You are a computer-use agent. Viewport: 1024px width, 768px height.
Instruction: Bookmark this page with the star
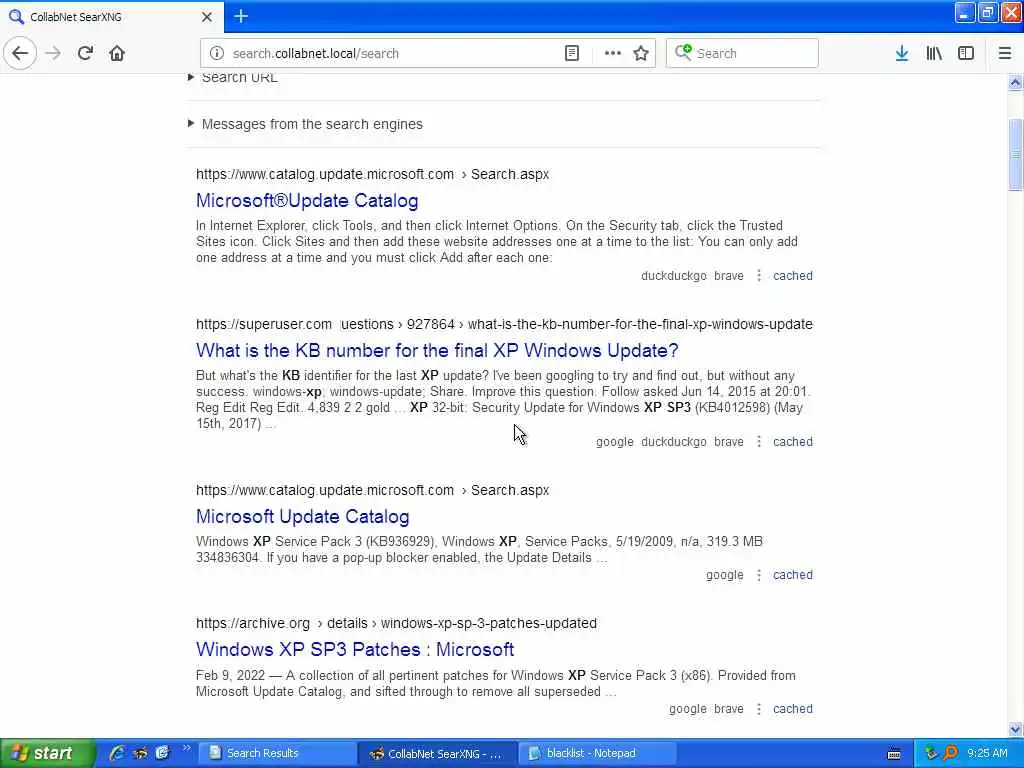tap(641, 53)
